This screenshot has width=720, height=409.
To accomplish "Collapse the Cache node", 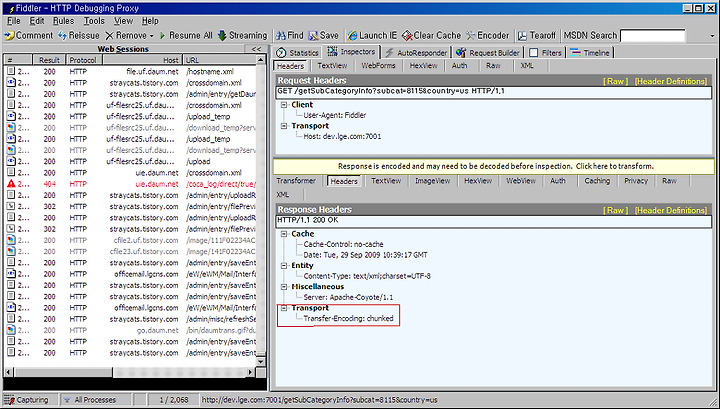I will coord(284,234).
